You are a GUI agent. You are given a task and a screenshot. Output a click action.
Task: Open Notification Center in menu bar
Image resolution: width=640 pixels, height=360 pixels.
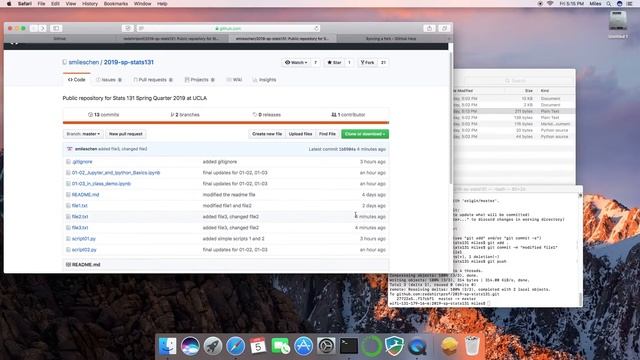click(x=630, y=4)
